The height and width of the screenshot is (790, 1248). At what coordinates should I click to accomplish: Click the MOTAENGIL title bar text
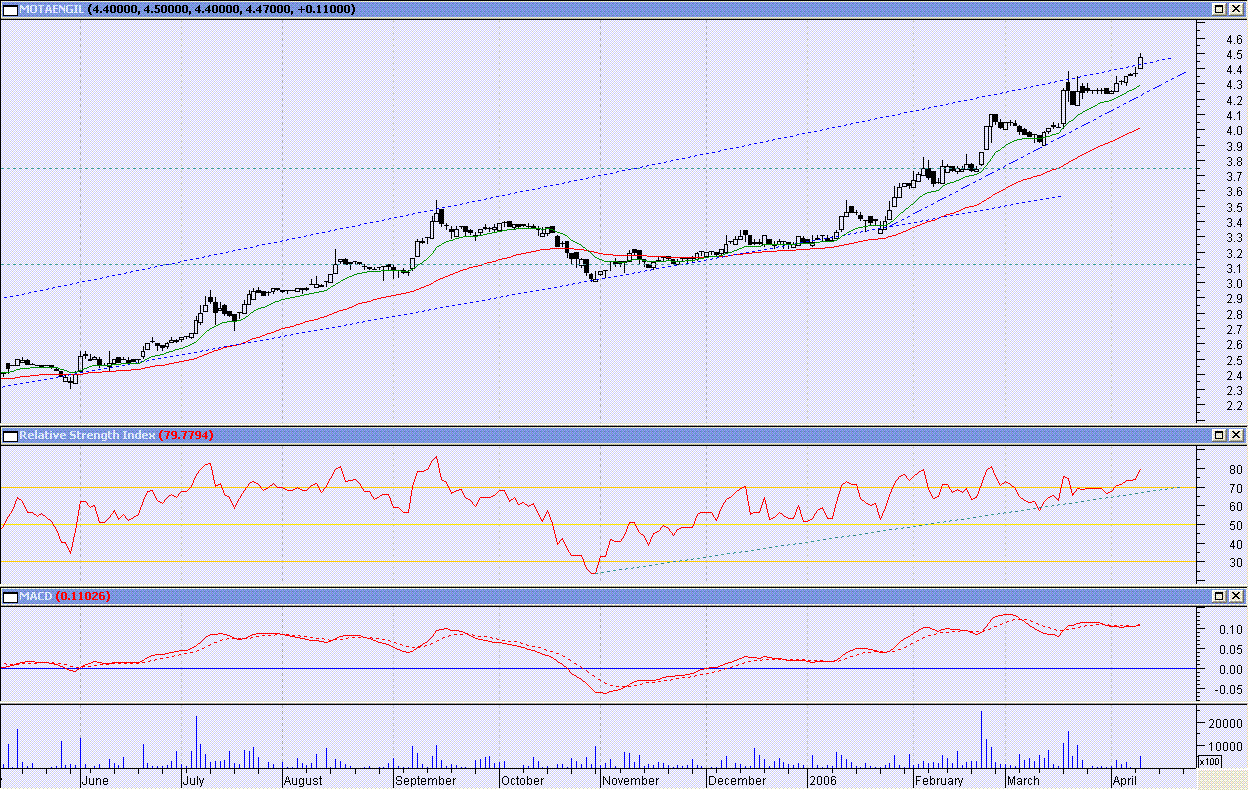(x=187, y=9)
